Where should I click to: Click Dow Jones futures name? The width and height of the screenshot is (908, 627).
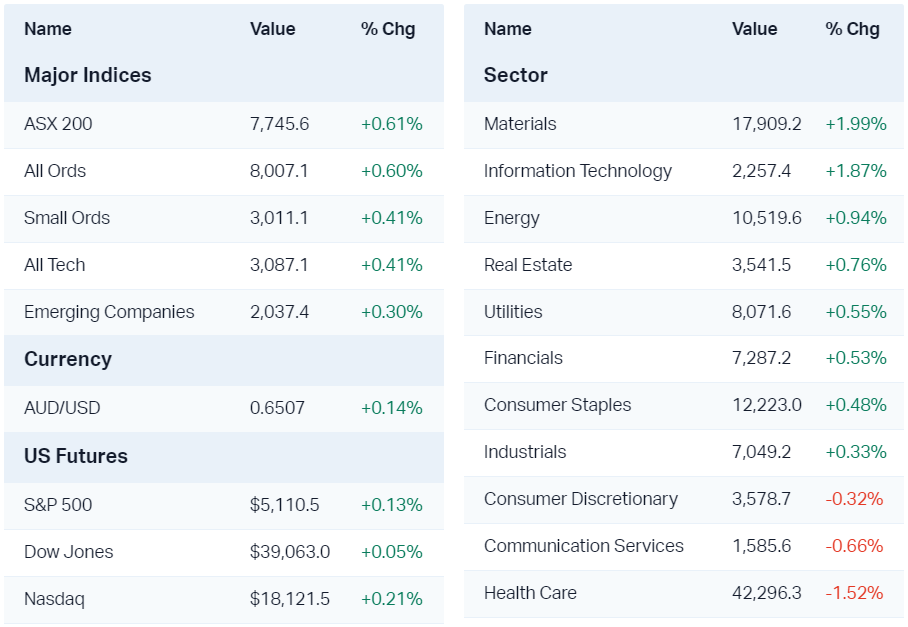(69, 552)
